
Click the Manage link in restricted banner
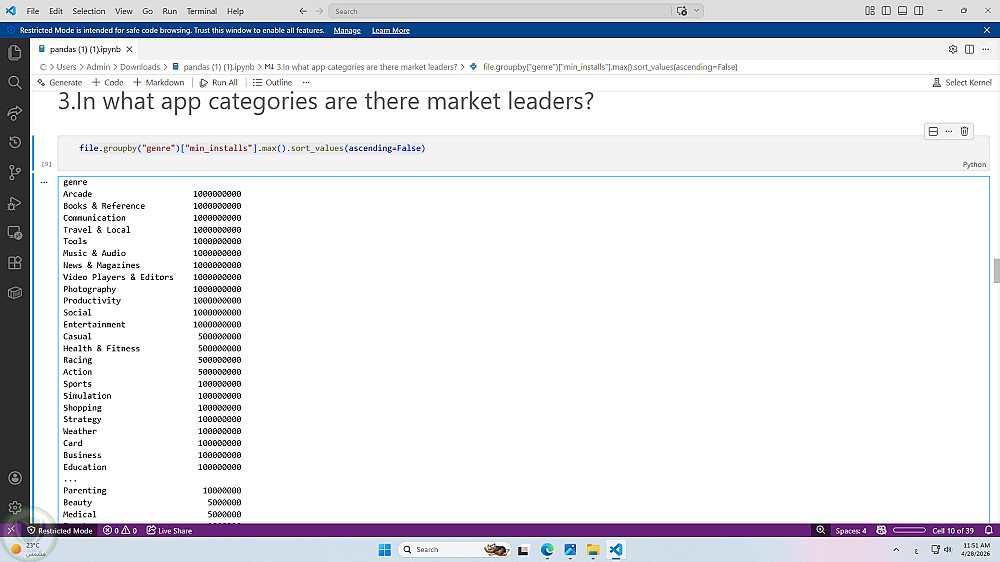click(x=347, y=30)
